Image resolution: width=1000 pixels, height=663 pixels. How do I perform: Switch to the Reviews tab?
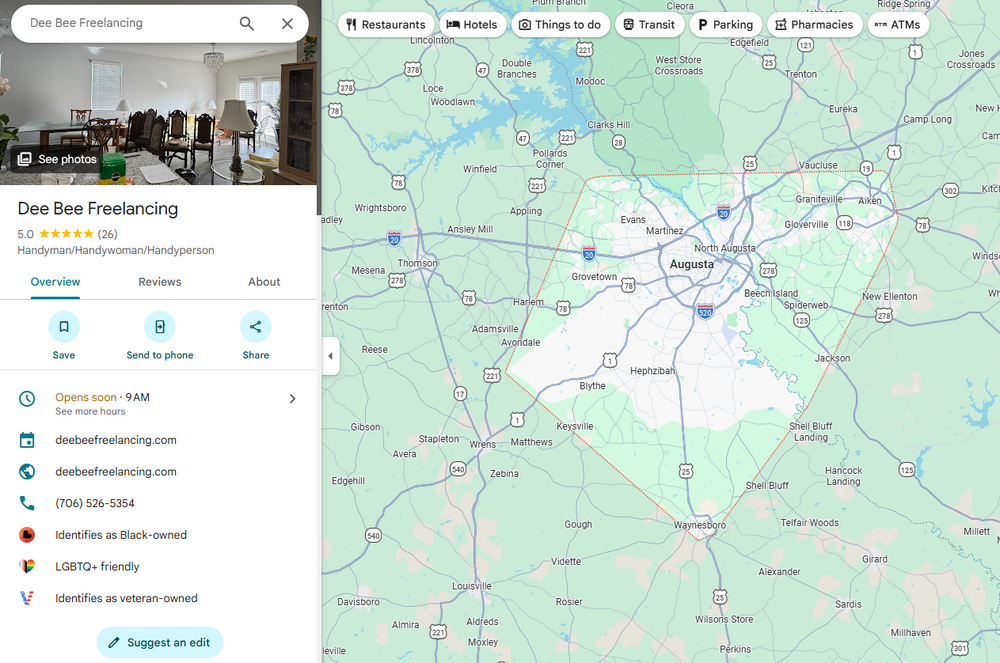click(159, 282)
